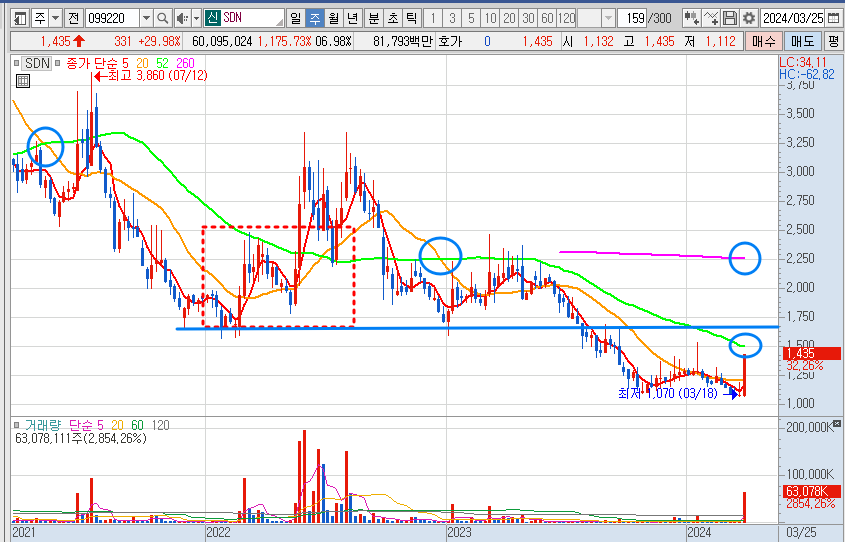Select the 년 yearly period
Viewport: 845px width, 542px height.
pos(352,18)
